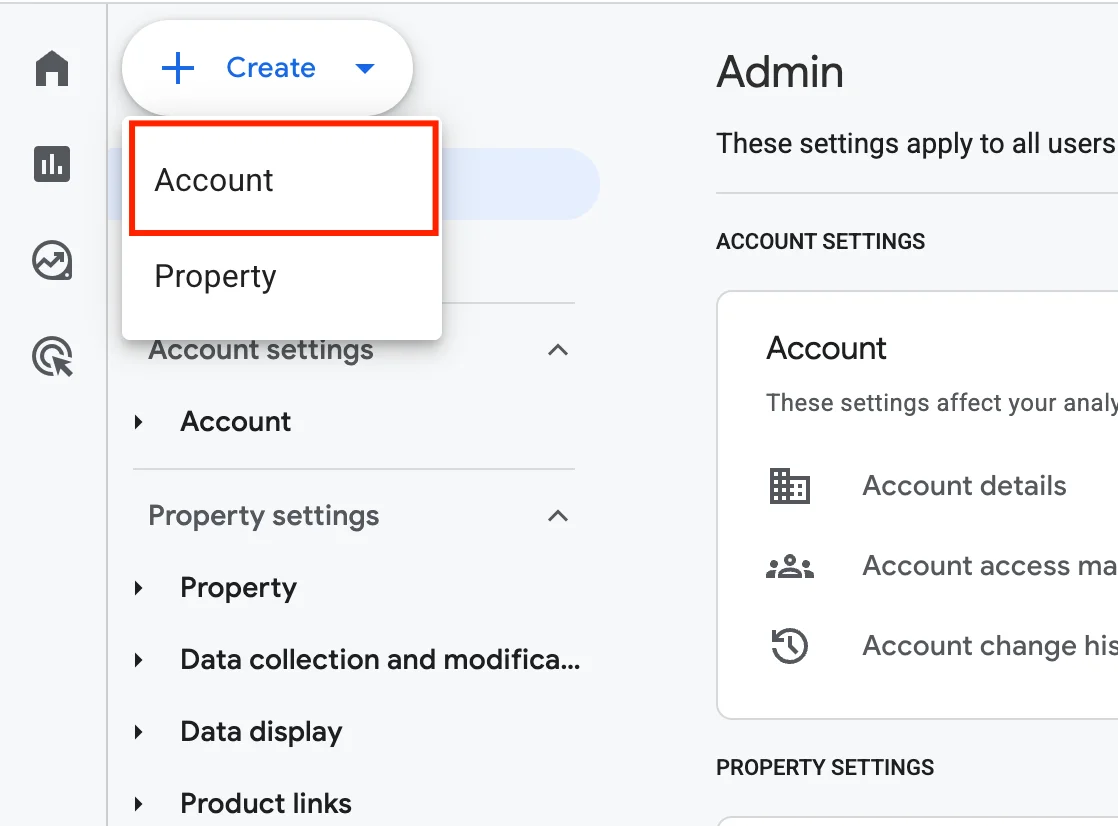This screenshot has width=1118, height=826.
Task: Expand the Account tree arrow
Action: [138, 422]
